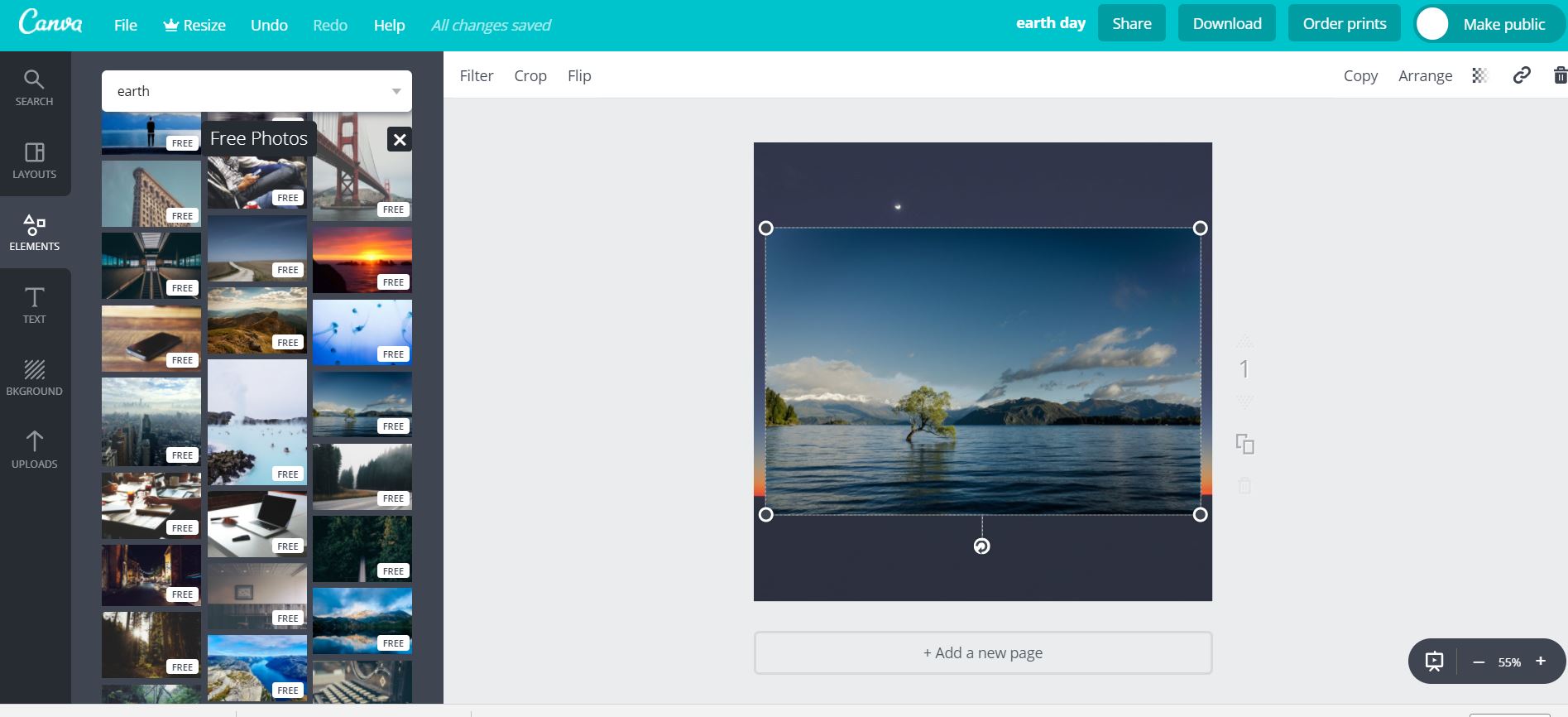Click the Share button
The image size is (1568, 717).
1132,23
